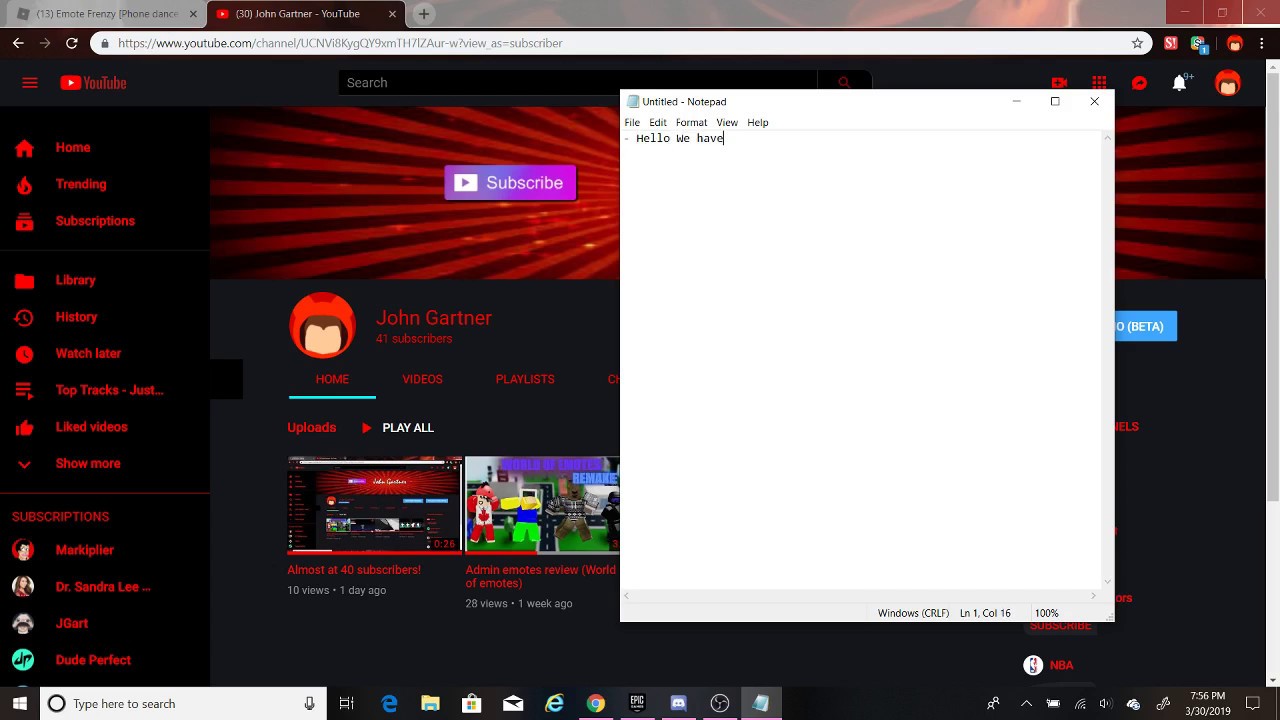Click the red S! browser extension icon
The height and width of the screenshot is (720, 1280).
pyautogui.click(x=1171, y=43)
